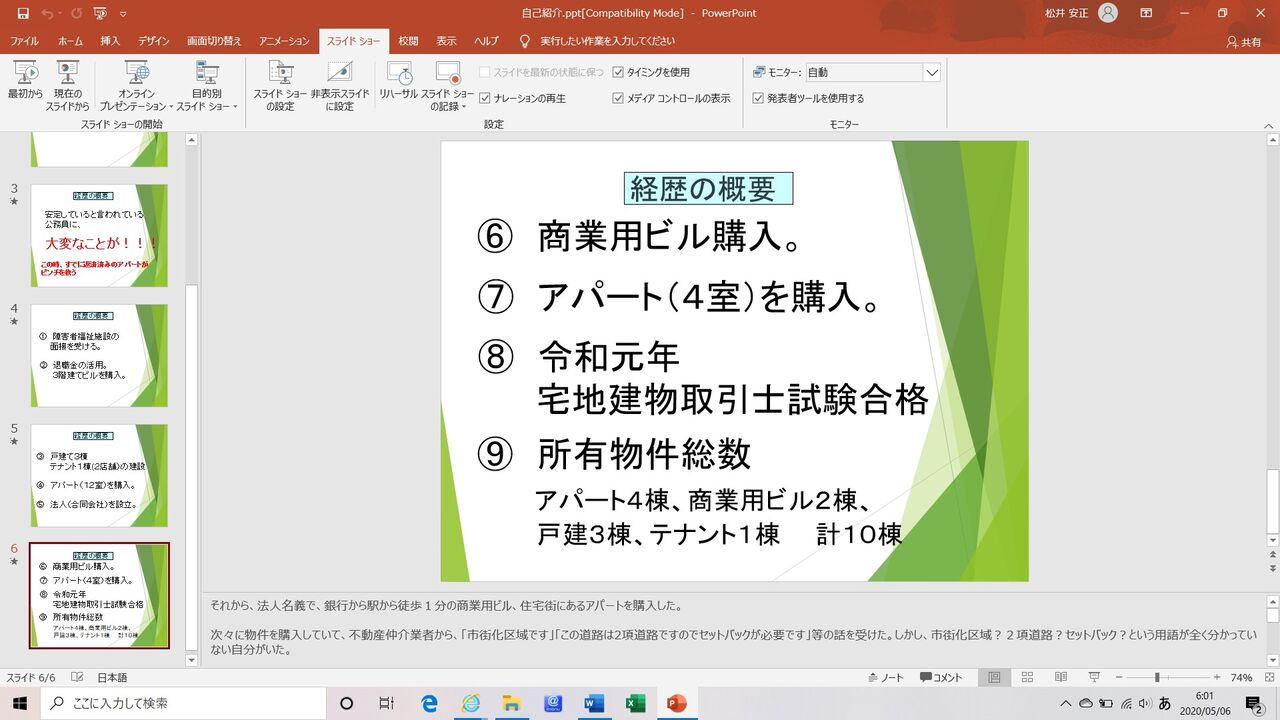Viewport: 1280px width, 720px height.
Task: Open the ファイル tab
Action: point(24,41)
